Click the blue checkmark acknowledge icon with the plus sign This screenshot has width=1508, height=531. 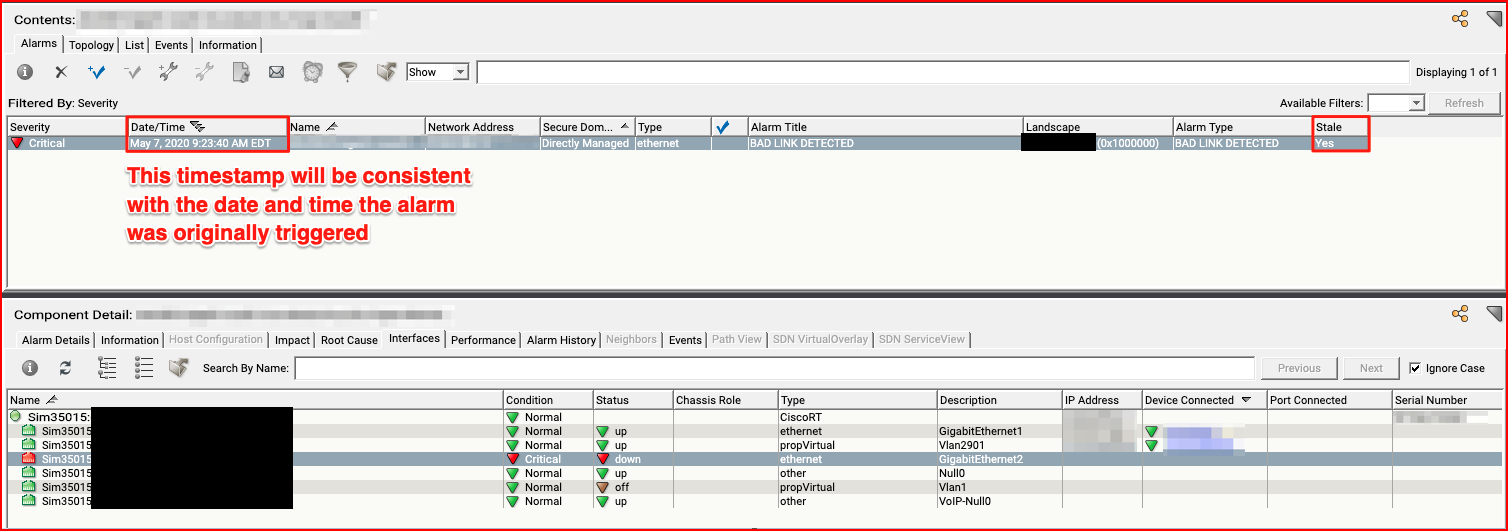[x=97, y=72]
